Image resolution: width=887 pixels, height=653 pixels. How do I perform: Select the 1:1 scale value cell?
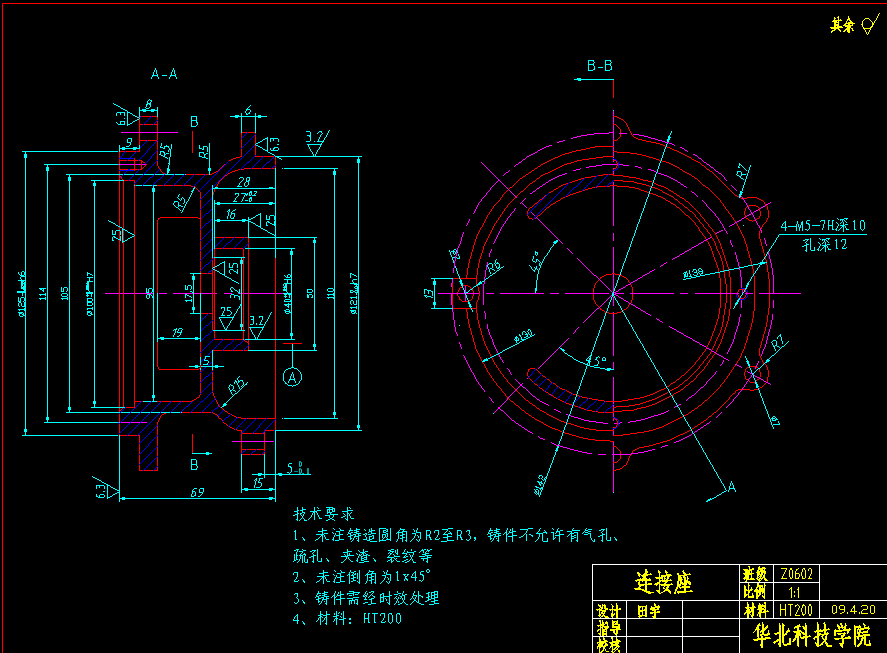pos(796,590)
